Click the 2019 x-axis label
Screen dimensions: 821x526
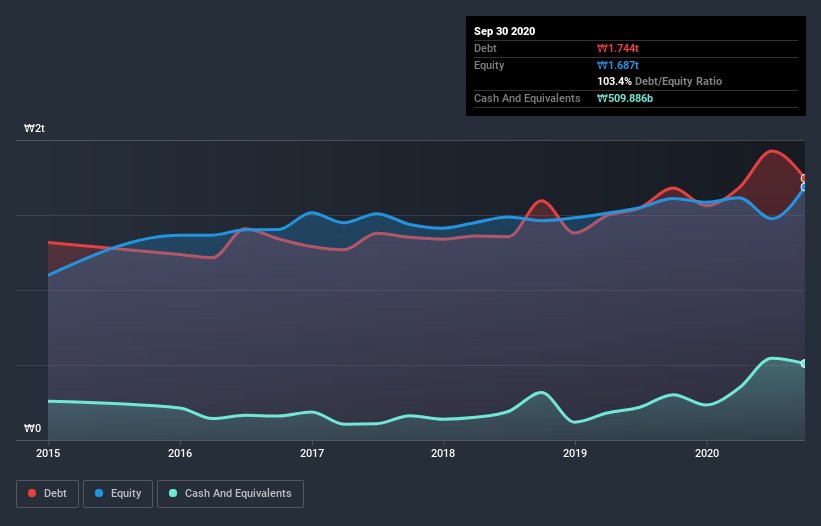click(575, 453)
